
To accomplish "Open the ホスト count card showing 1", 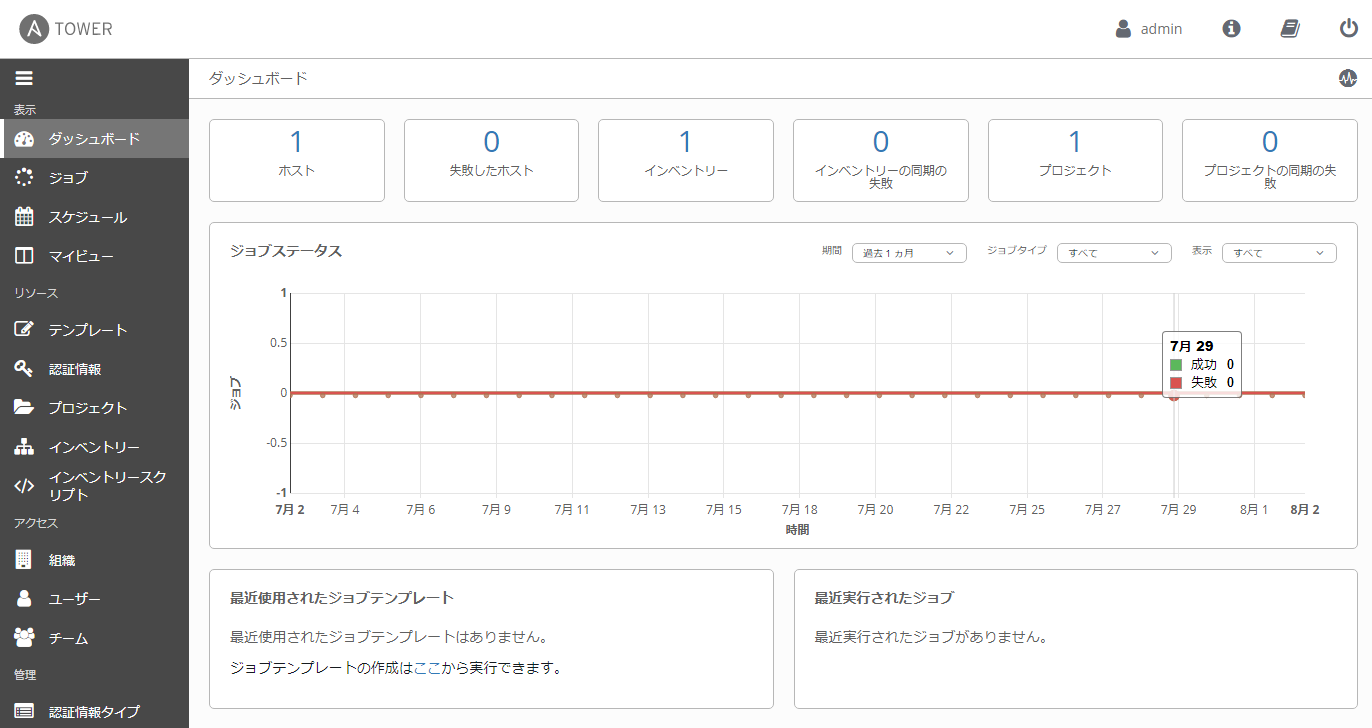I will pos(296,160).
